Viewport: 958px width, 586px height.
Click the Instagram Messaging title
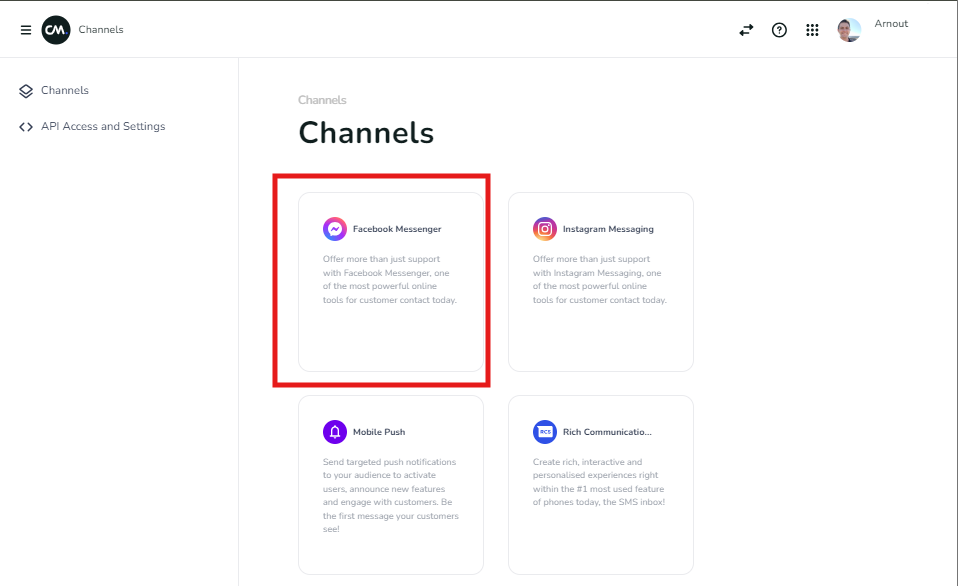[608, 229]
